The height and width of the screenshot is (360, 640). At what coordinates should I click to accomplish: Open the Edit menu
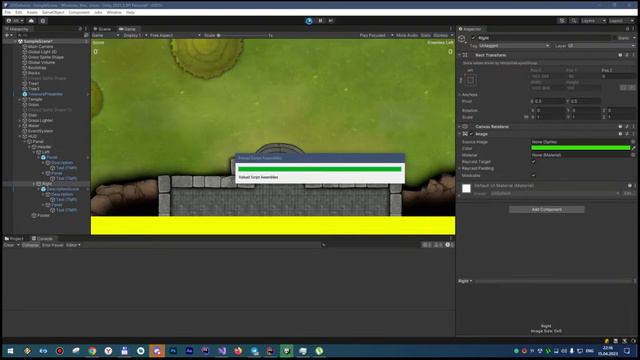19,13
